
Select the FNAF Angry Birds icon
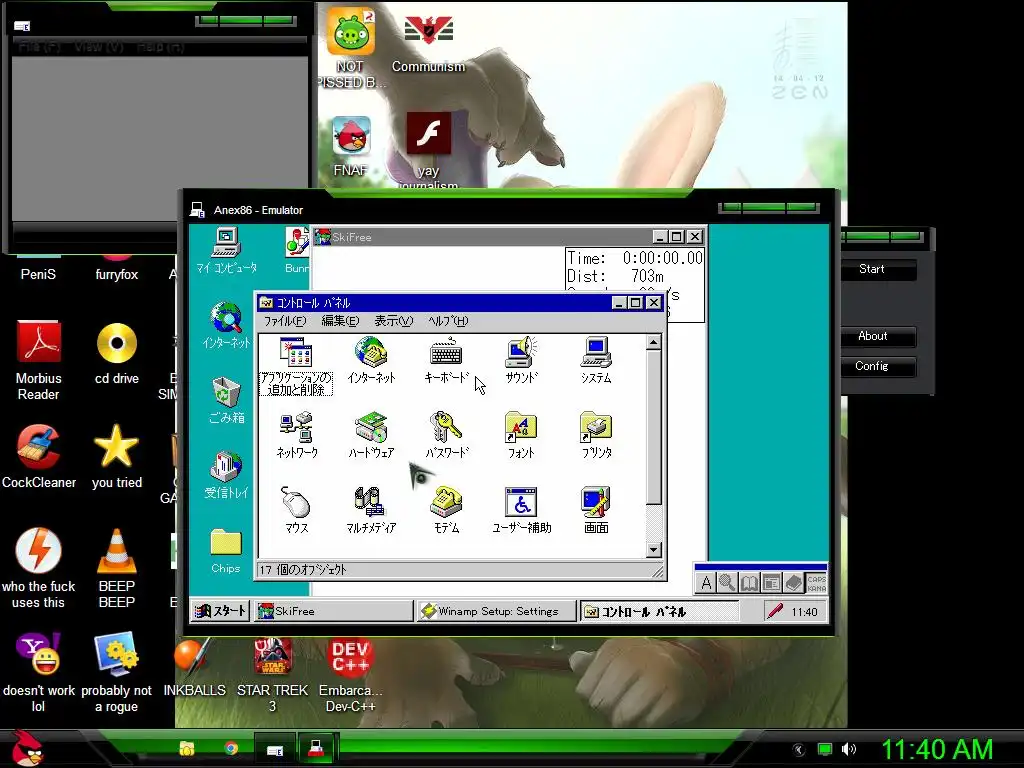point(351,146)
